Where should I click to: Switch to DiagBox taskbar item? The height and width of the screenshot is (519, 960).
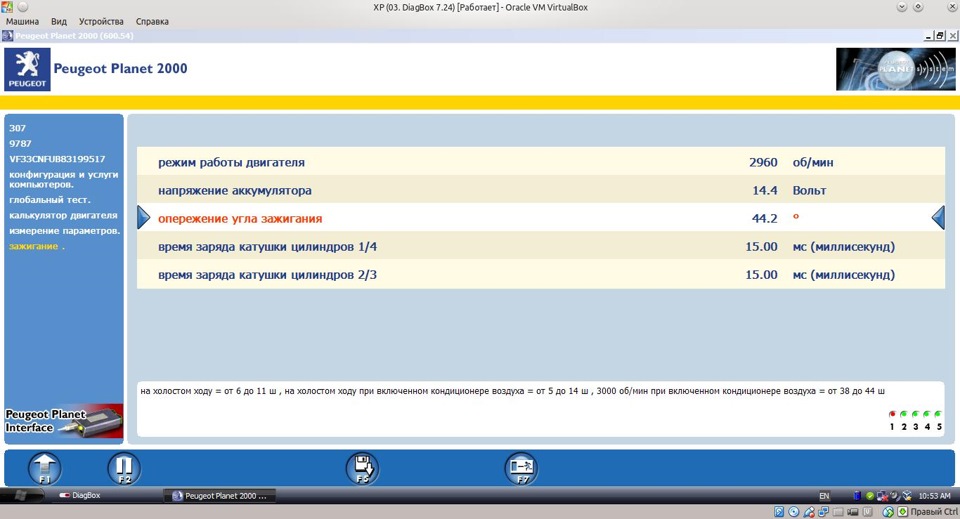pyautogui.click(x=81, y=495)
